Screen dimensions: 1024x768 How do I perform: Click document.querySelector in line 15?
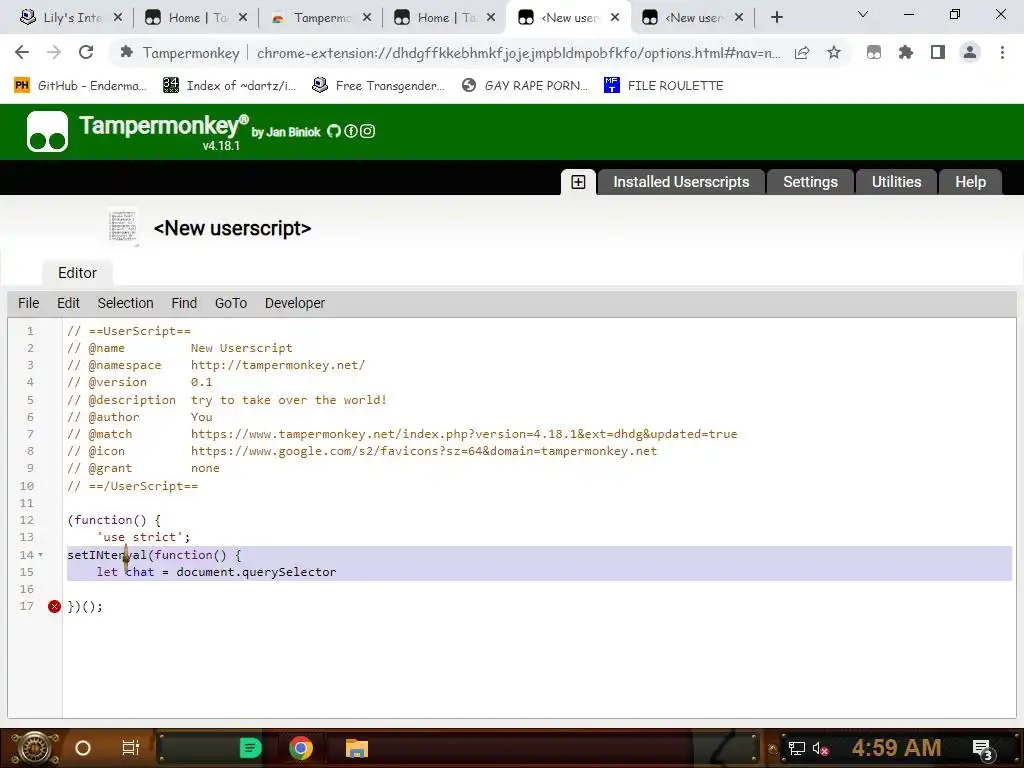[x=256, y=572]
